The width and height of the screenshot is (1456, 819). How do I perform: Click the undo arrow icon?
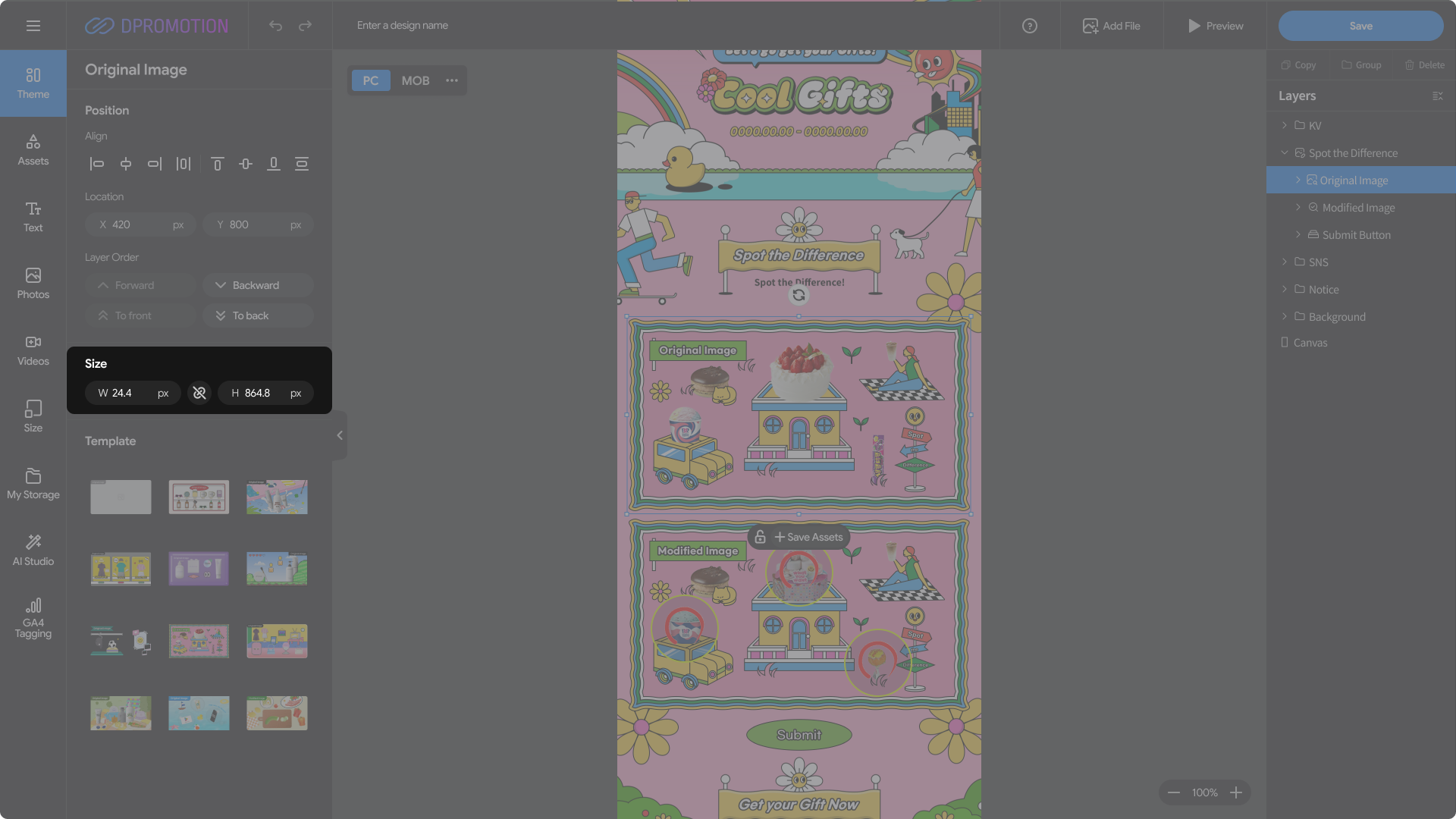click(x=275, y=26)
